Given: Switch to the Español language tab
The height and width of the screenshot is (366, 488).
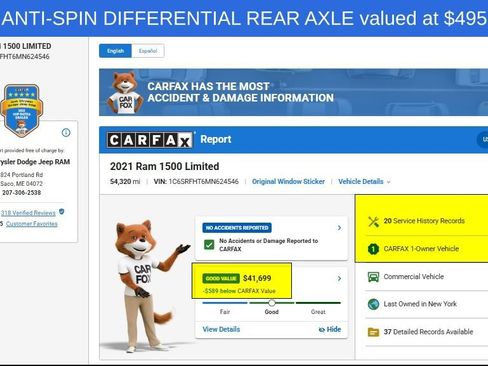Looking at the screenshot, I should [148, 51].
